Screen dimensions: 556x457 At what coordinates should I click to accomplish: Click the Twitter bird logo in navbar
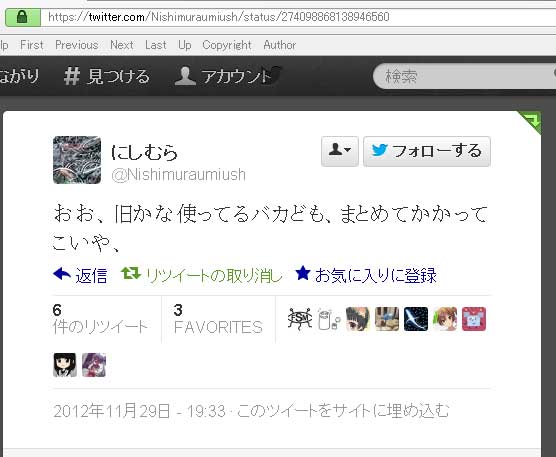pyautogui.click(x=272, y=75)
